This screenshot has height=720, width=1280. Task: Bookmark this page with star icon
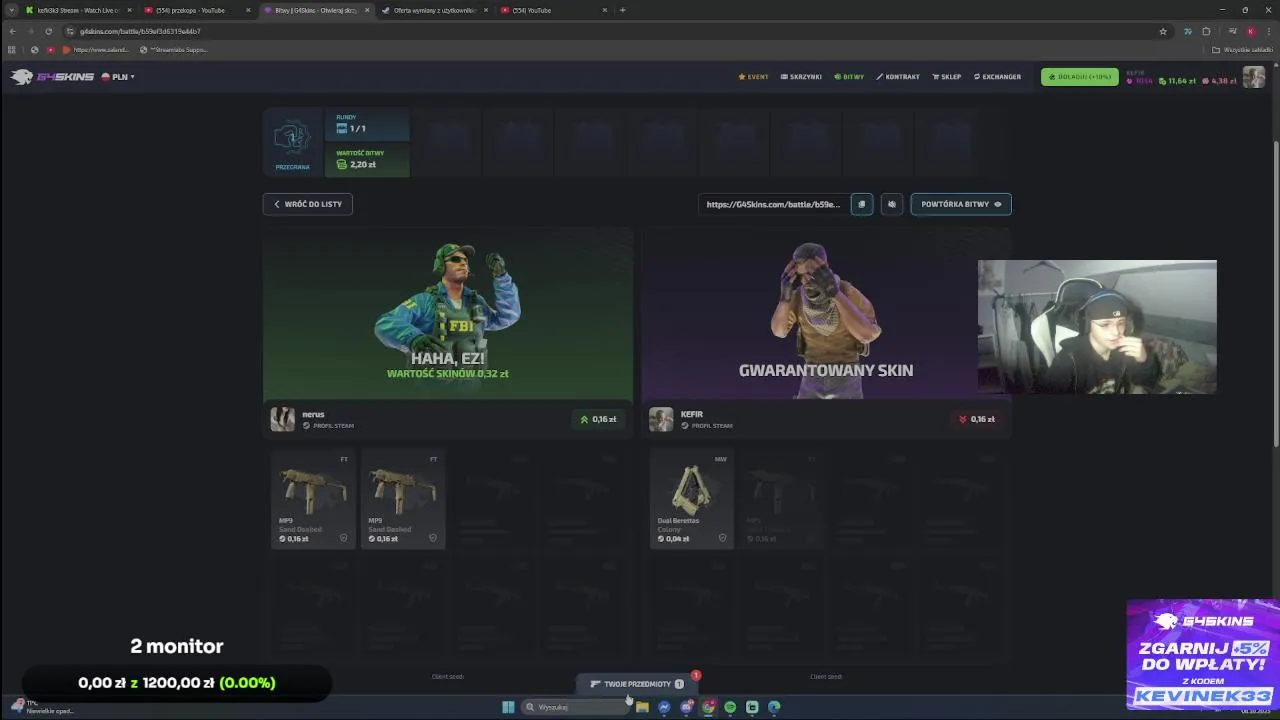pos(1163,31)
